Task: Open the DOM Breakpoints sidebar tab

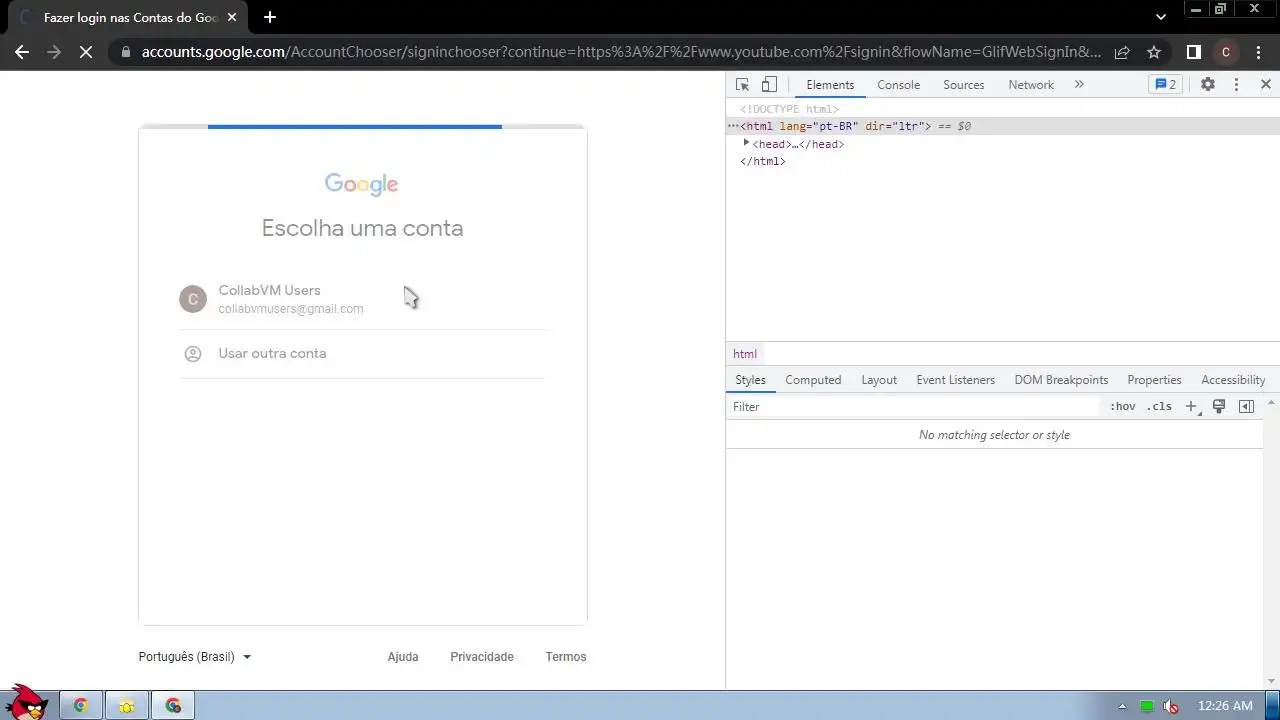Action: pyautogui.click(x=1061, y=380)
